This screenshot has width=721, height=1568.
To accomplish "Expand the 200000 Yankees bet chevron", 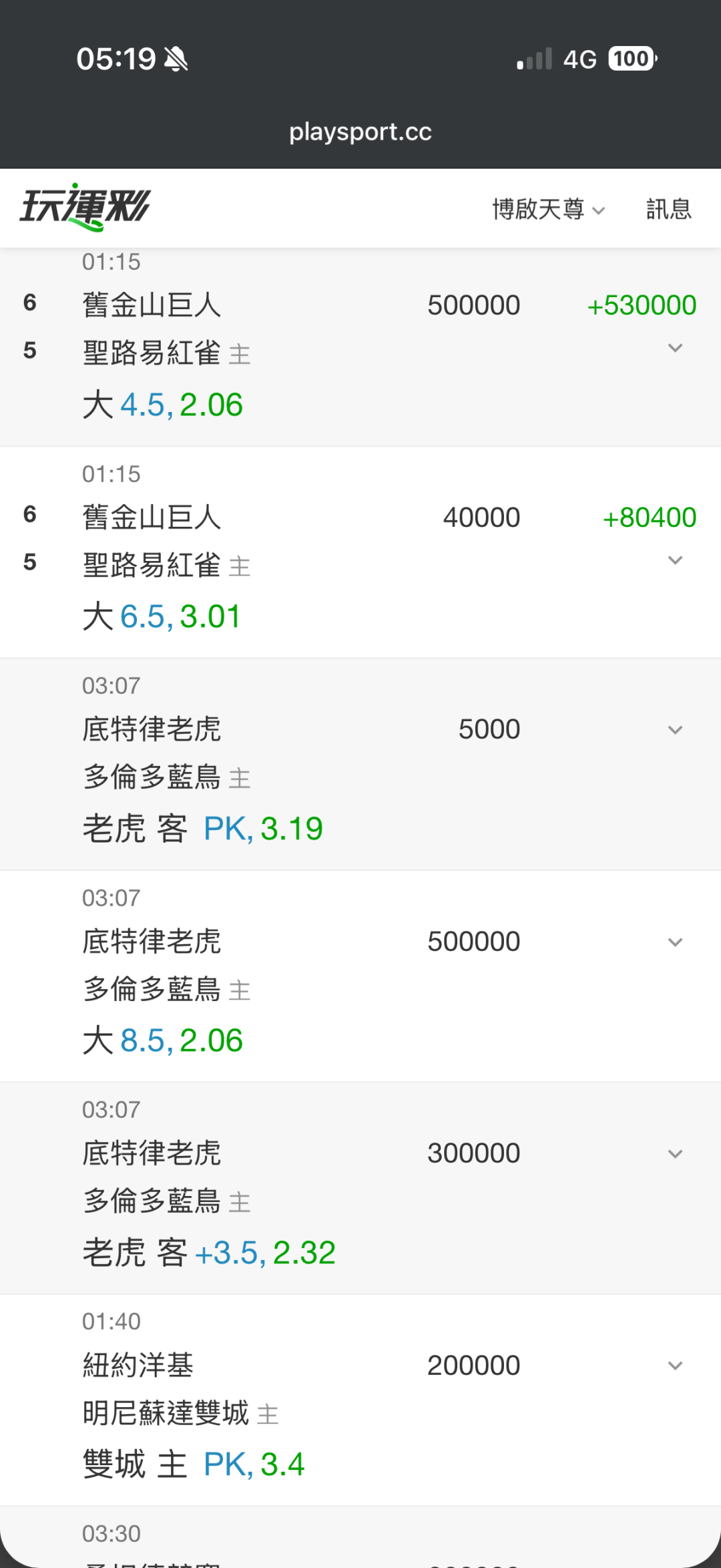I will (x=676, y=1366).
